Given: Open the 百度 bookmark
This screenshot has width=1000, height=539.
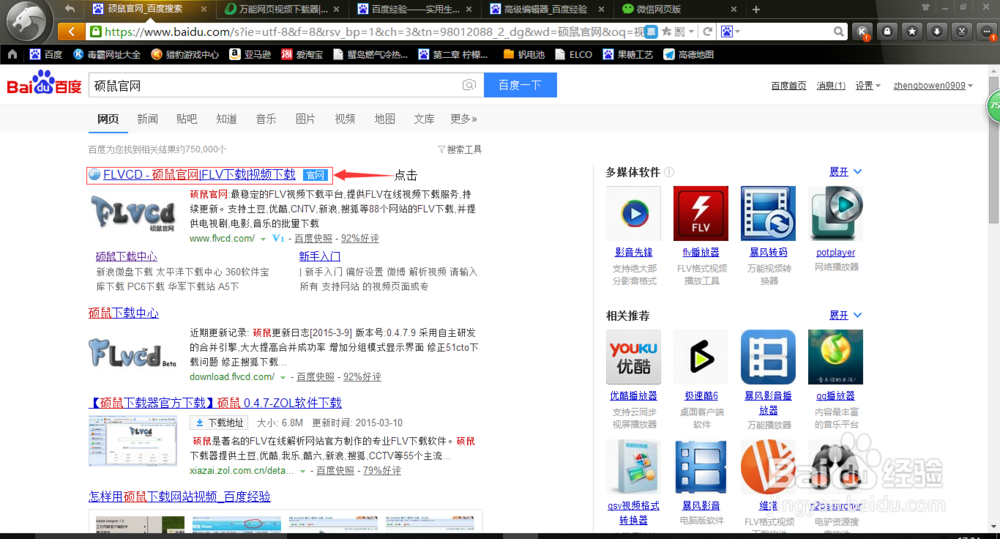Looking at the screenshot, I should [46, 54].
